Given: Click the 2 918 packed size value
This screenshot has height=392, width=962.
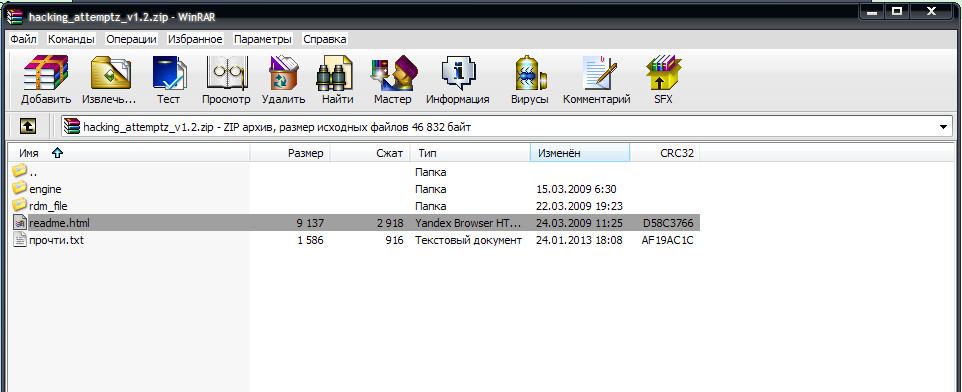Looking at the screenshot, I should (x=390, y=223).
